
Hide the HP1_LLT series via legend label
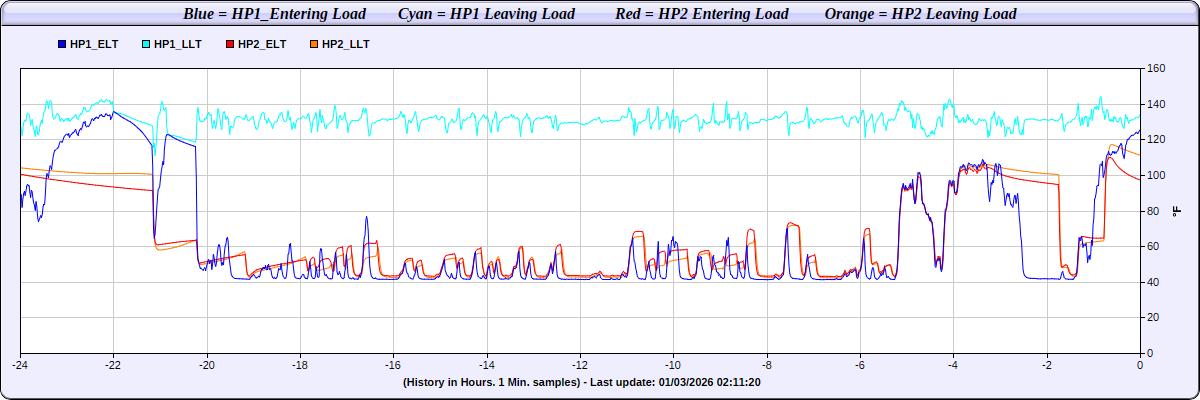pyautogui.click(x=178, y=45)
